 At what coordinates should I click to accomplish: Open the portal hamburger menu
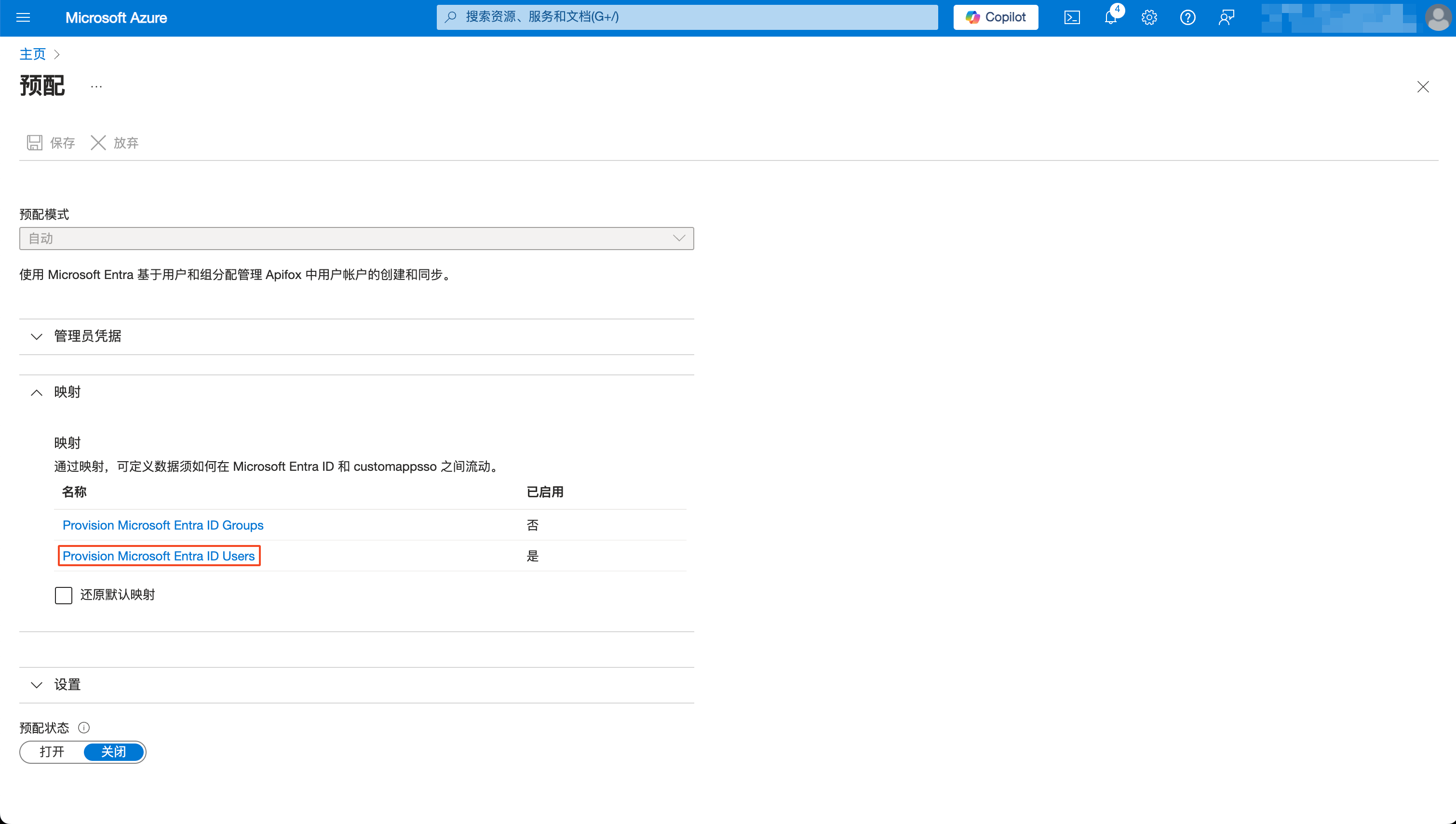pyautogui.click(x=23, y=17)
